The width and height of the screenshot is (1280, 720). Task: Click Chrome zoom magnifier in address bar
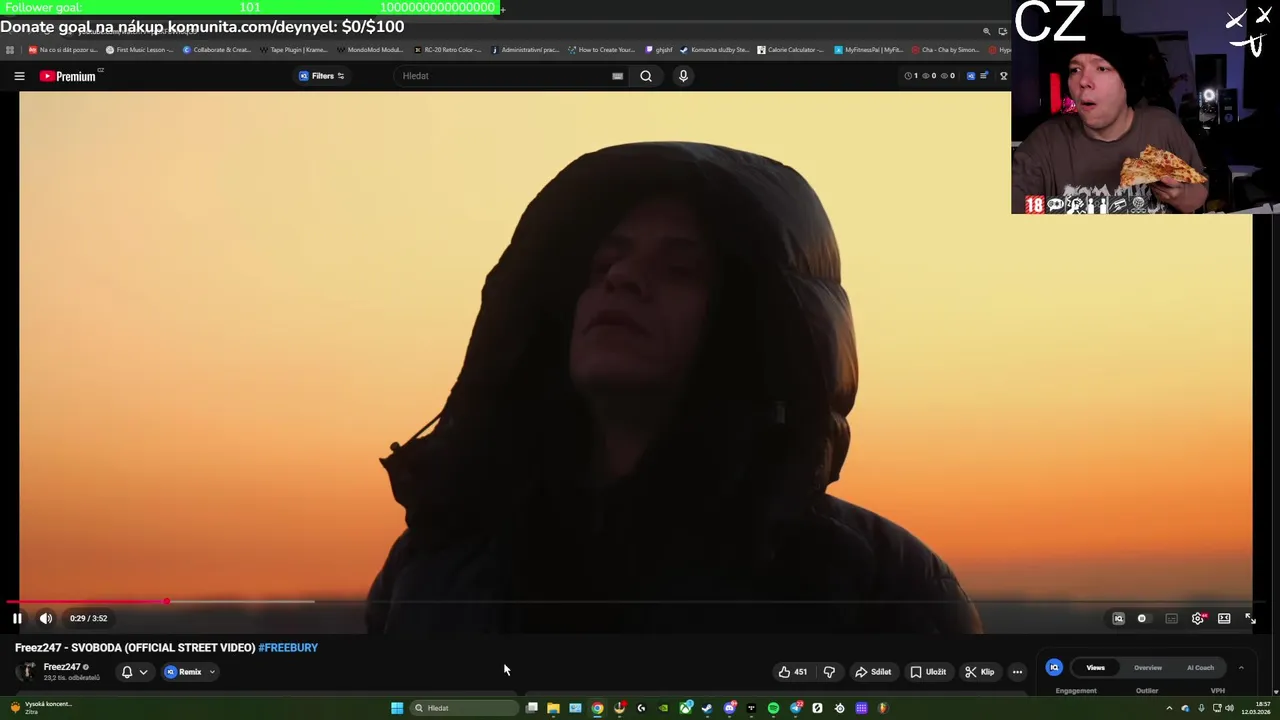pyautogui.click(x=986, y=31)
